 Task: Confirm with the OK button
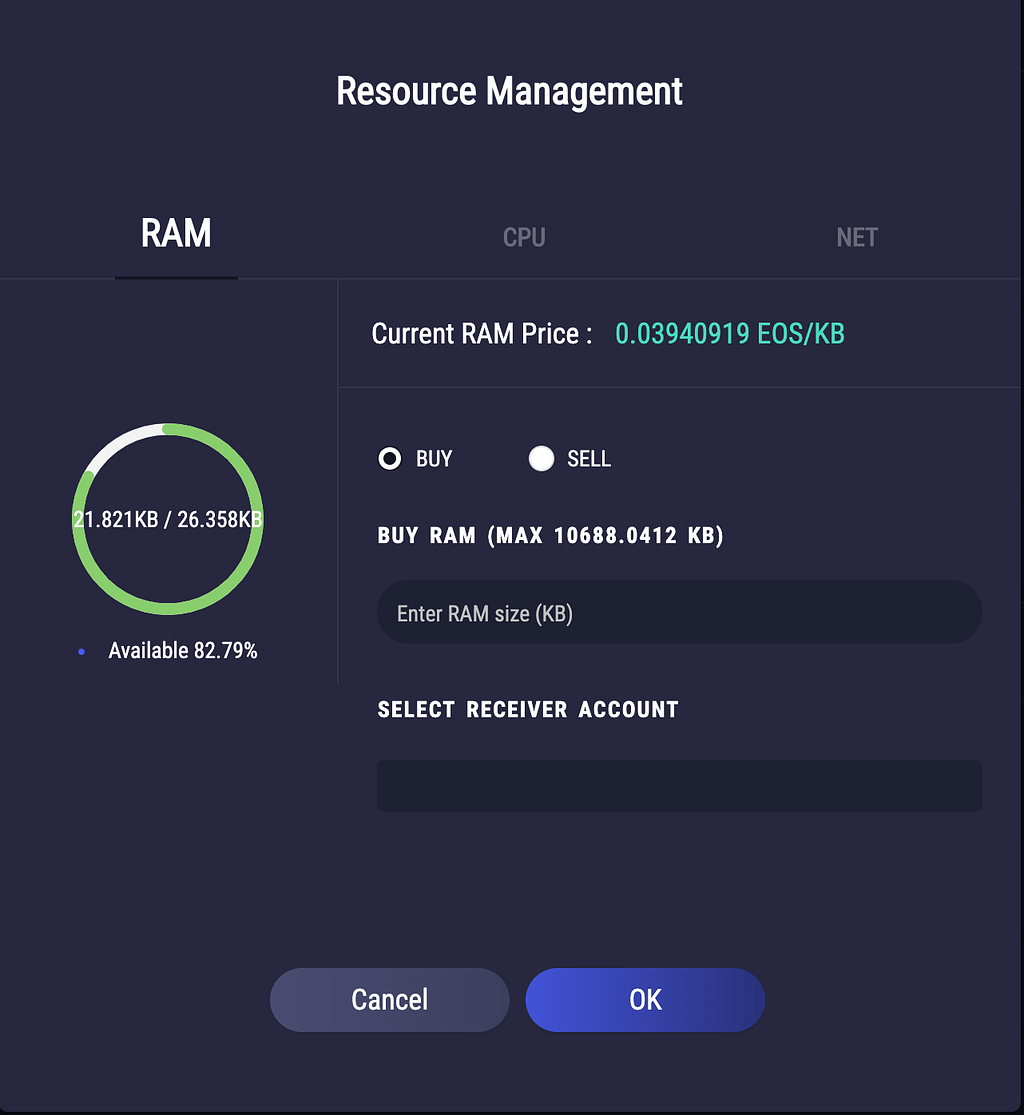click(645, 1000)
